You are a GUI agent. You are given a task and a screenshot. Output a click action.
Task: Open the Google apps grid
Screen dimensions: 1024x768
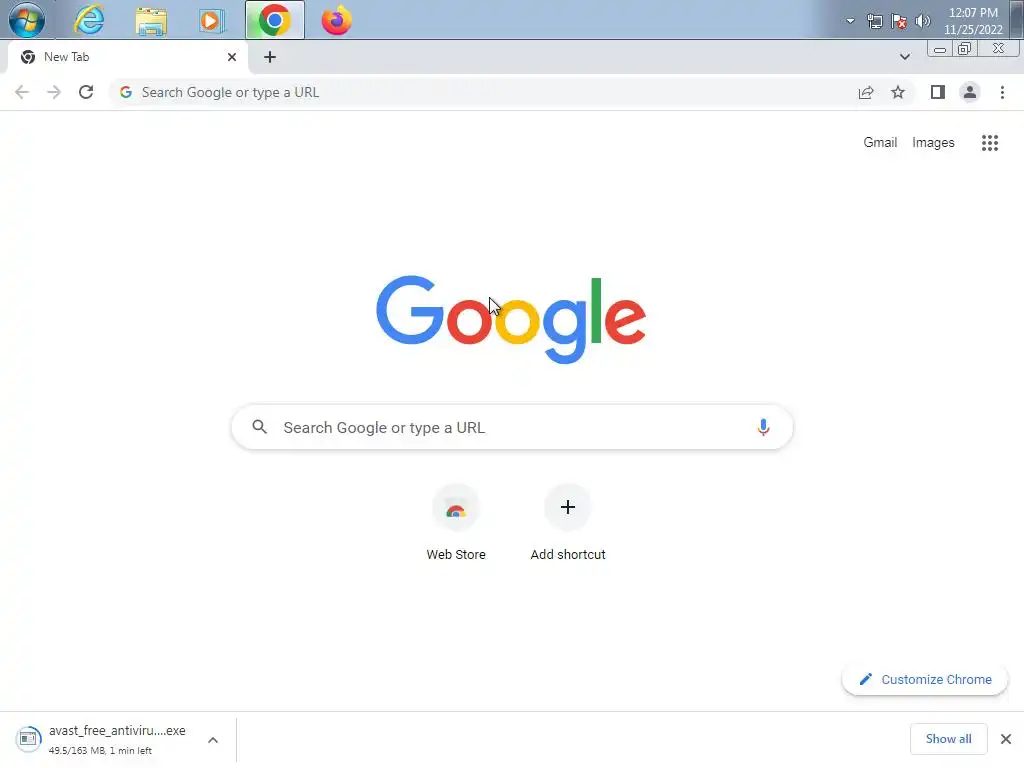(x=990, y=142)
